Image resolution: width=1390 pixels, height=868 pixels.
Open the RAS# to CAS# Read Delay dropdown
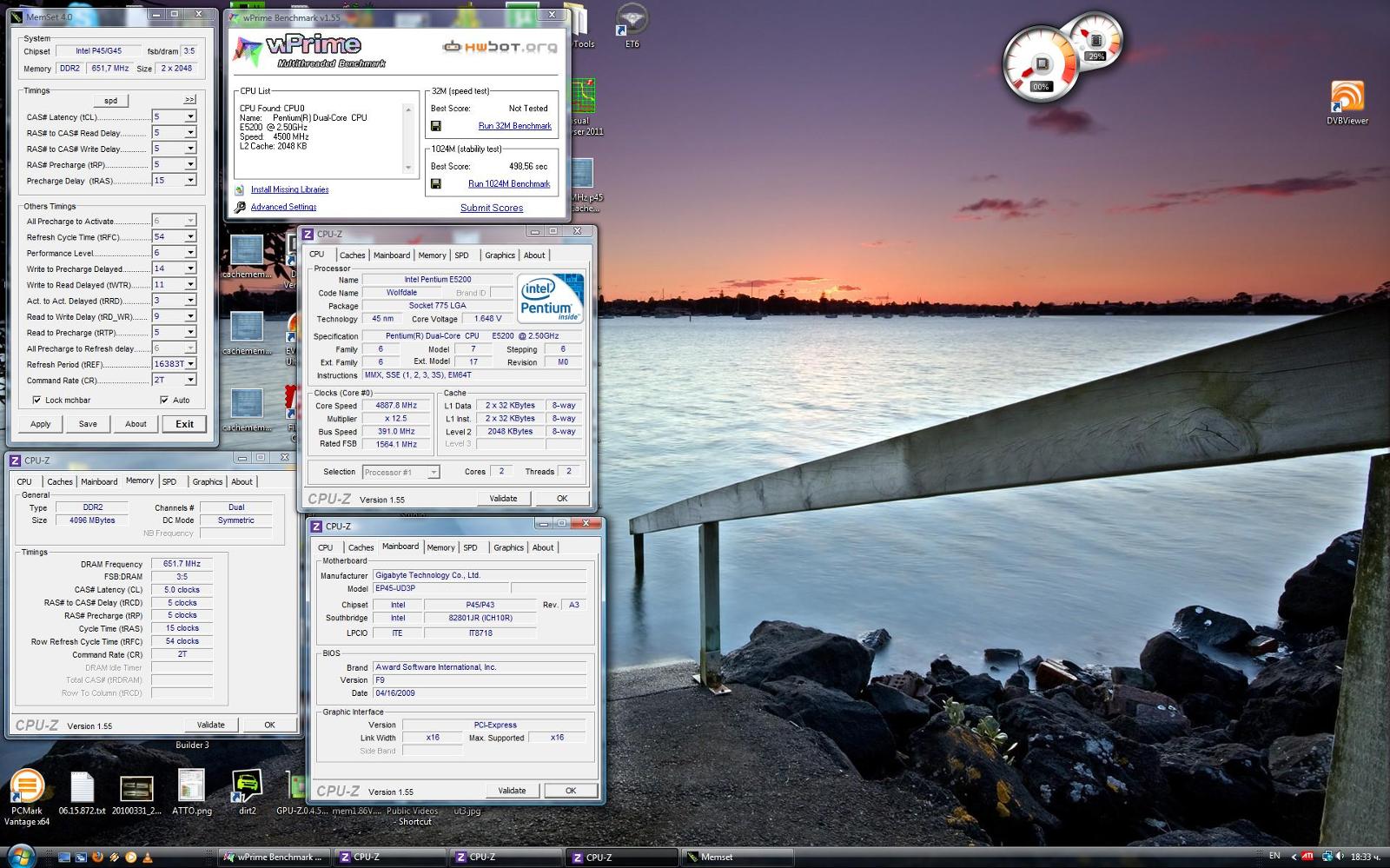point(190,132)
